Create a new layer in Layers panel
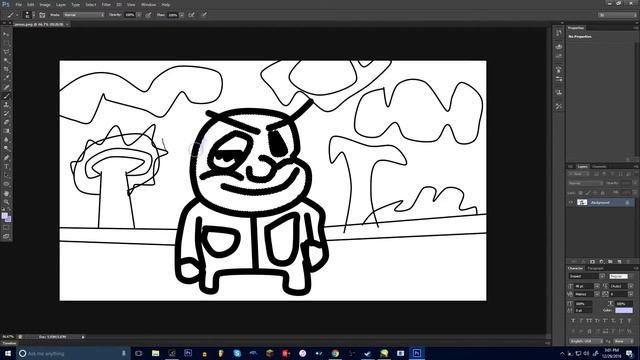This screenshot has height=360, width=640. click(619, 262)
